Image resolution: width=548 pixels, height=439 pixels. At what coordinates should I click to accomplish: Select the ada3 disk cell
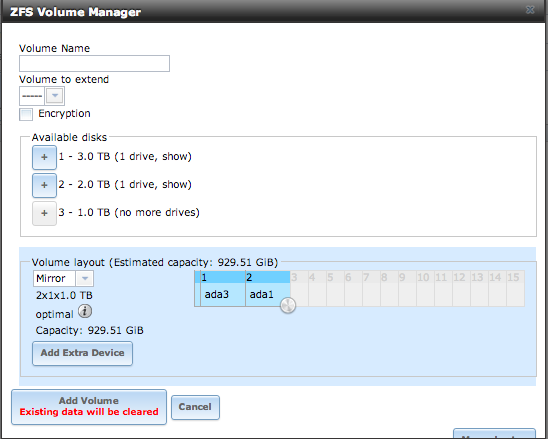coord(223,295)
